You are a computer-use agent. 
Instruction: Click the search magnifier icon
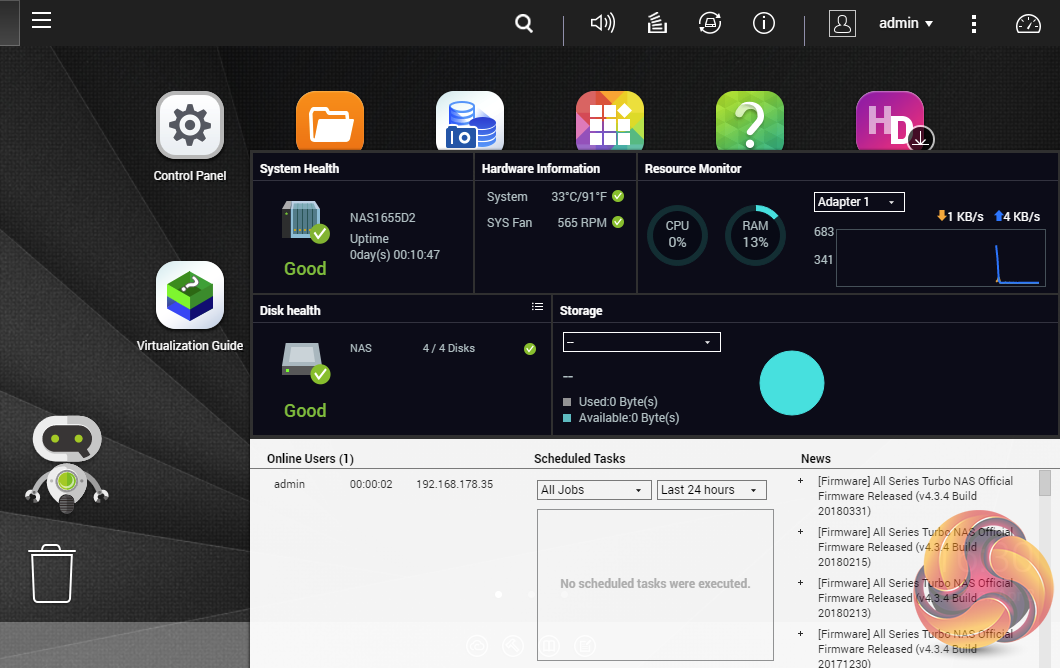point(524,23)
